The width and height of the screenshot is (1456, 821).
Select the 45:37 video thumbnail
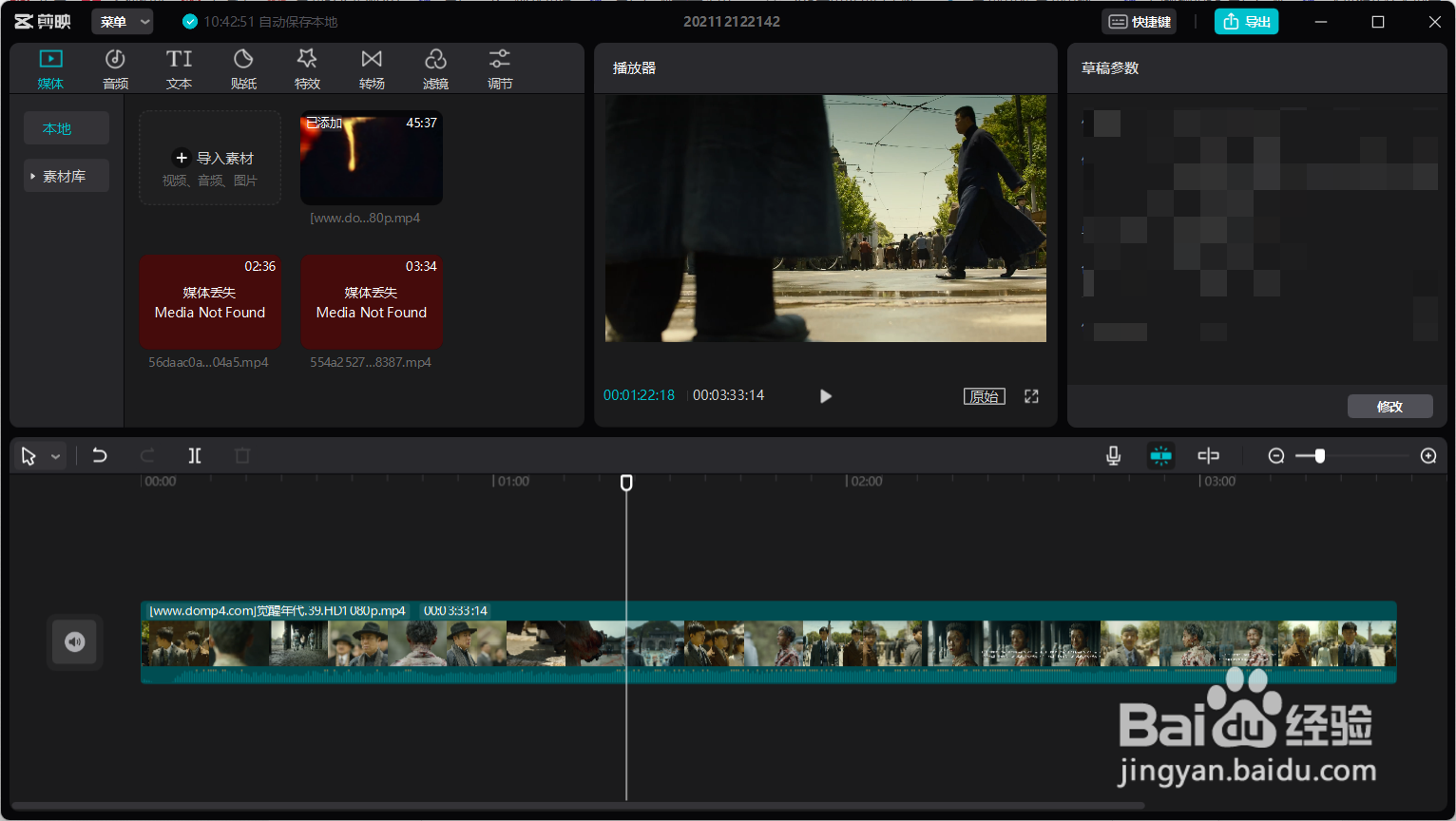[x=372, y=158]
